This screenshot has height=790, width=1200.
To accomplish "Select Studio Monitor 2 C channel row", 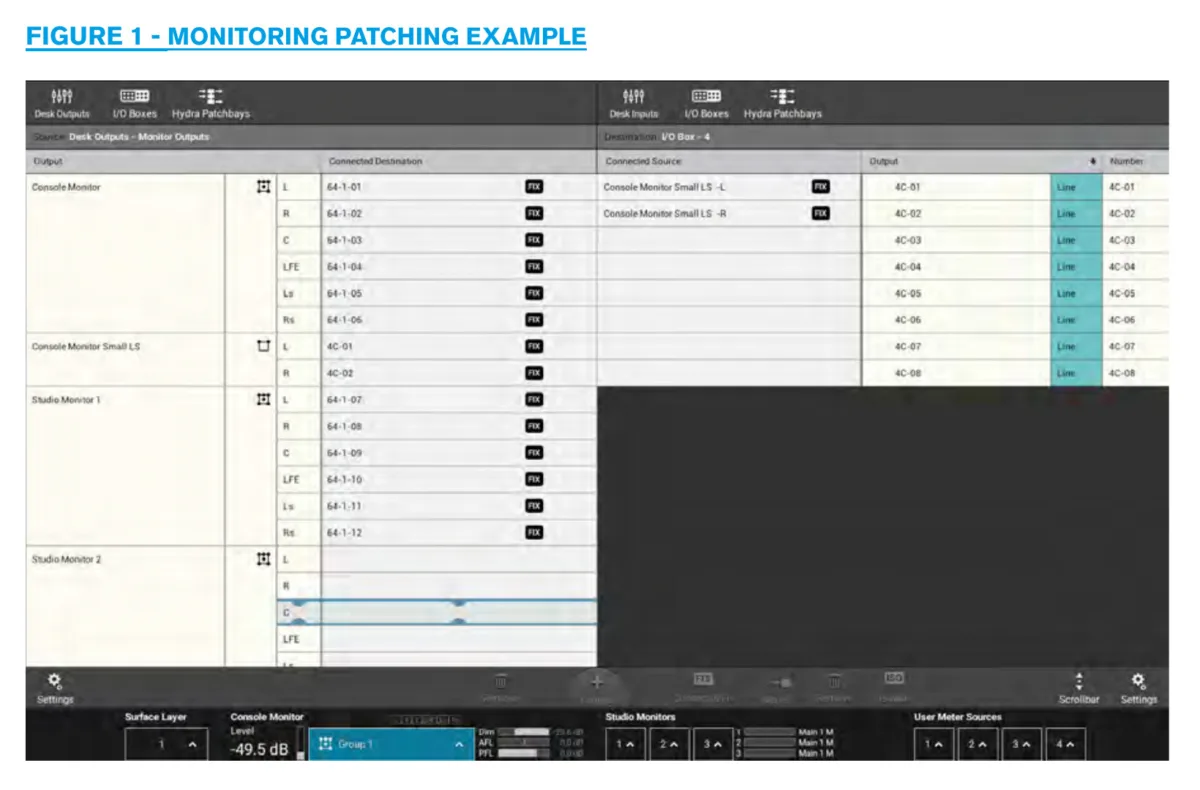I will point(437,612).
